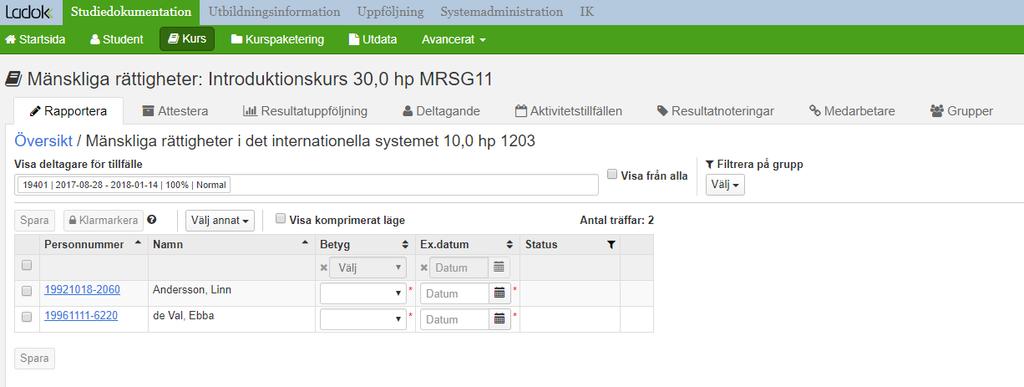Sort by the Ex.datum column arrows

coord(509,245)
